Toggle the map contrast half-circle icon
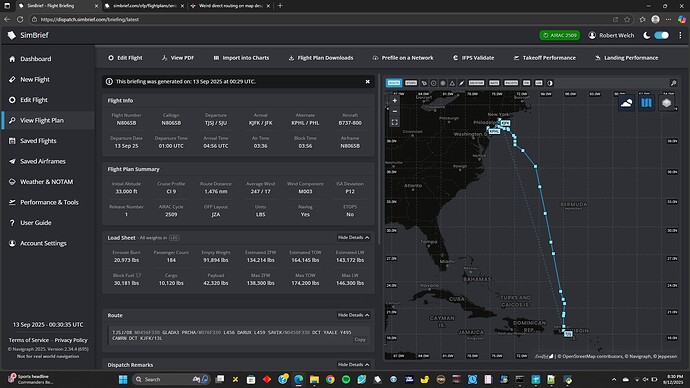The height and width of the screenshot is (388, 690). [550, 83]
